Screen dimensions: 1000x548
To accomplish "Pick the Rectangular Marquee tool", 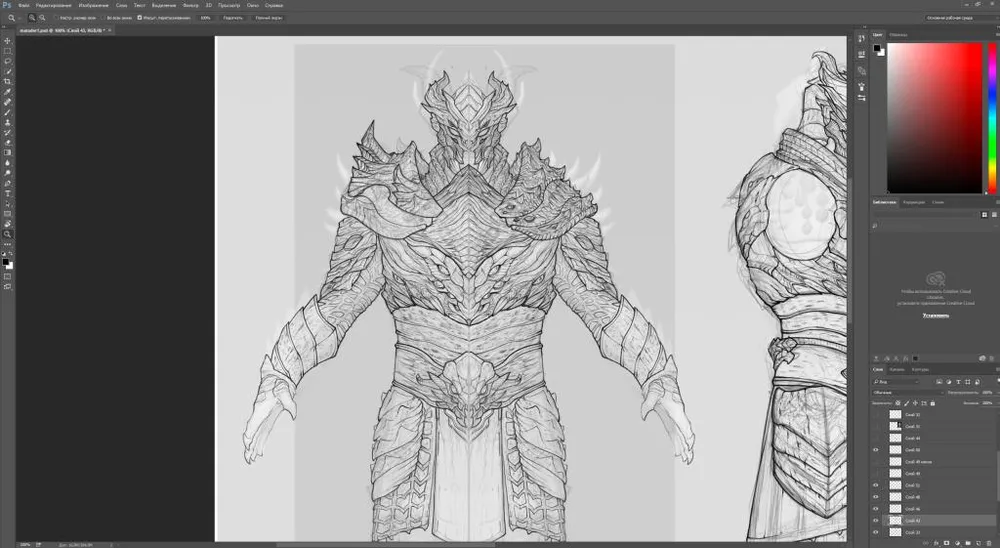I will (7, 51).
